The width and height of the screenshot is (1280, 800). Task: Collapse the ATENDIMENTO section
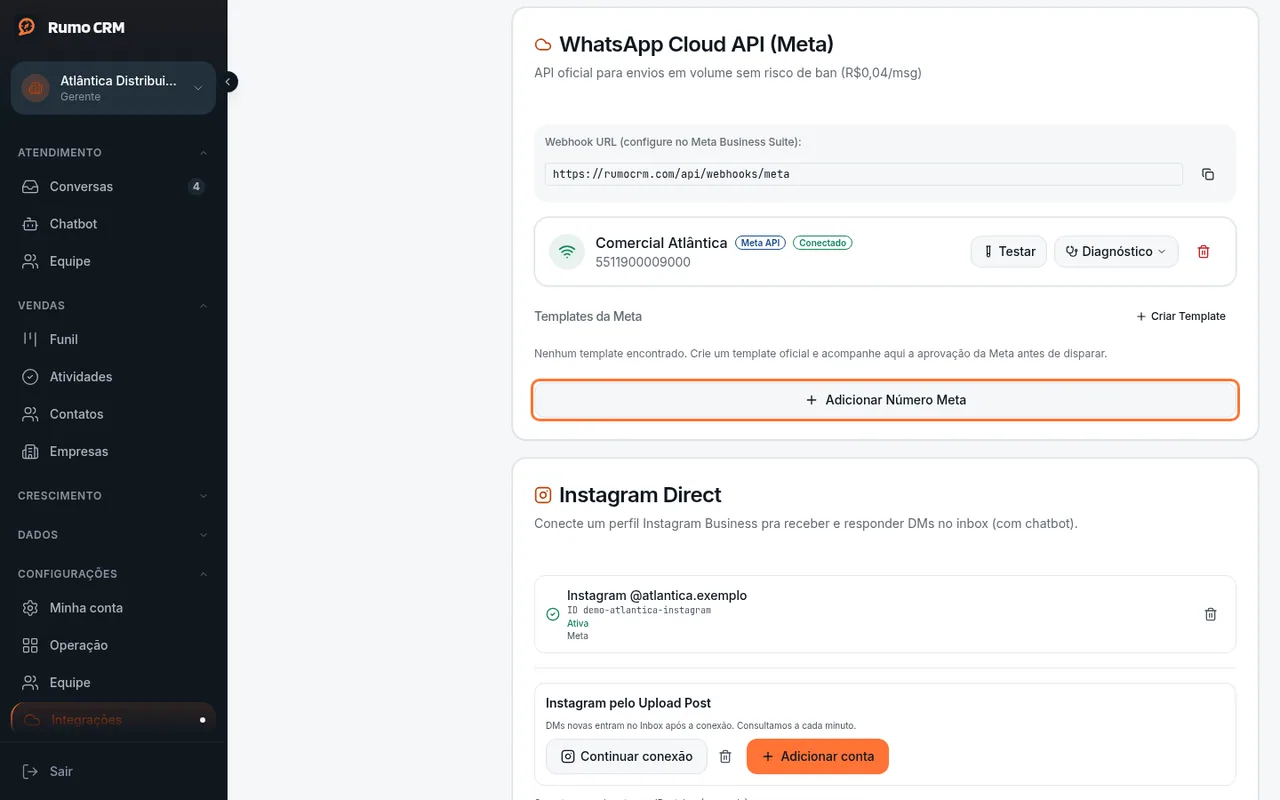(113, 153)
